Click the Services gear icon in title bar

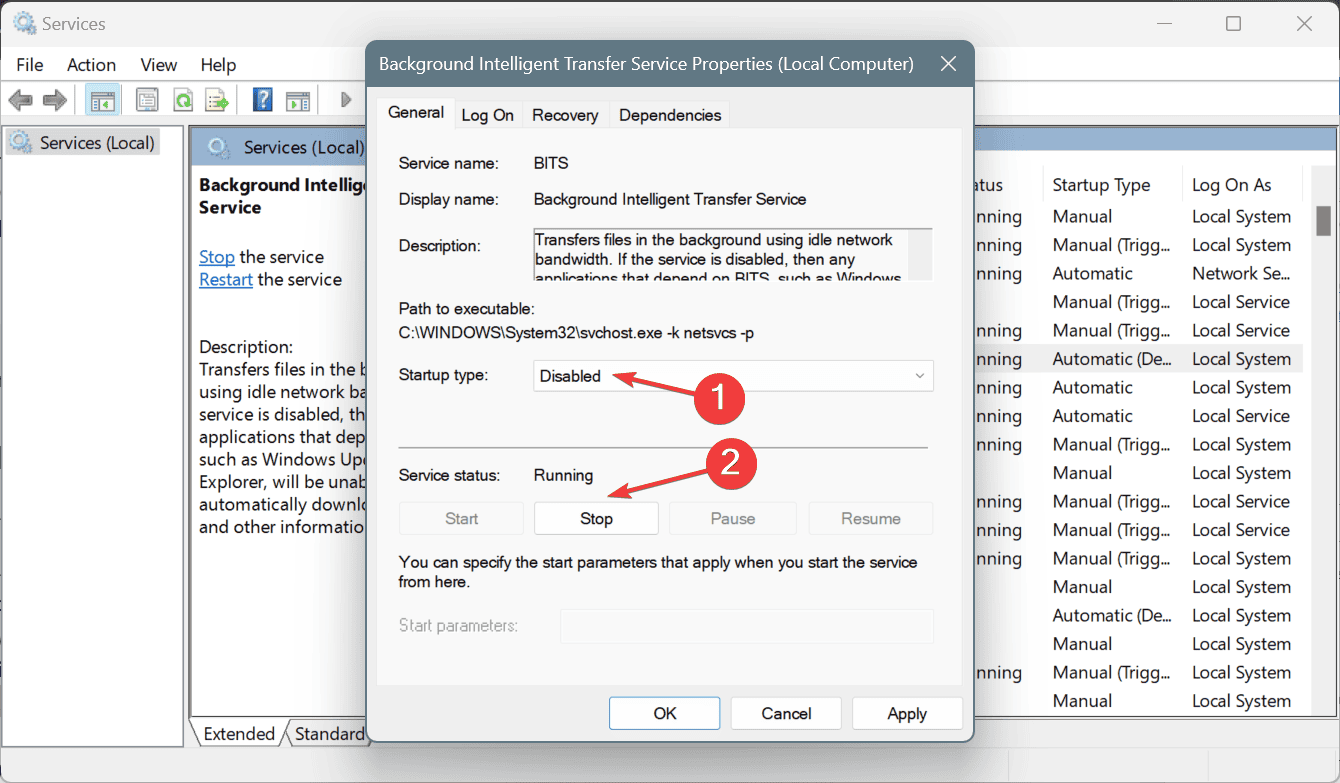tap(23, 23)
